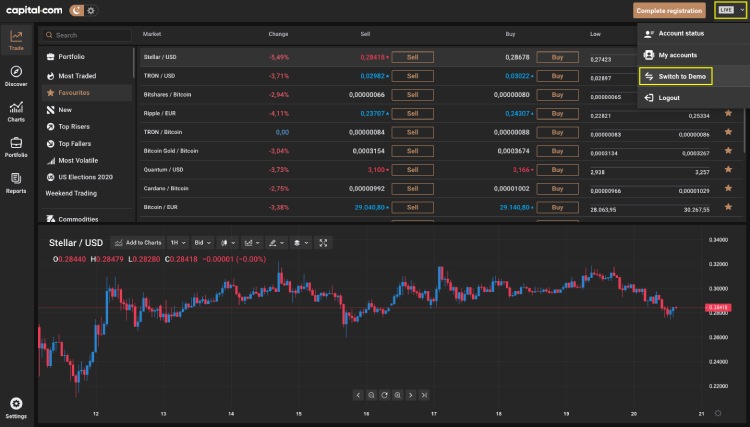Open Charts in left sidebar
The image size is (750, 427).
coord(16,111)
